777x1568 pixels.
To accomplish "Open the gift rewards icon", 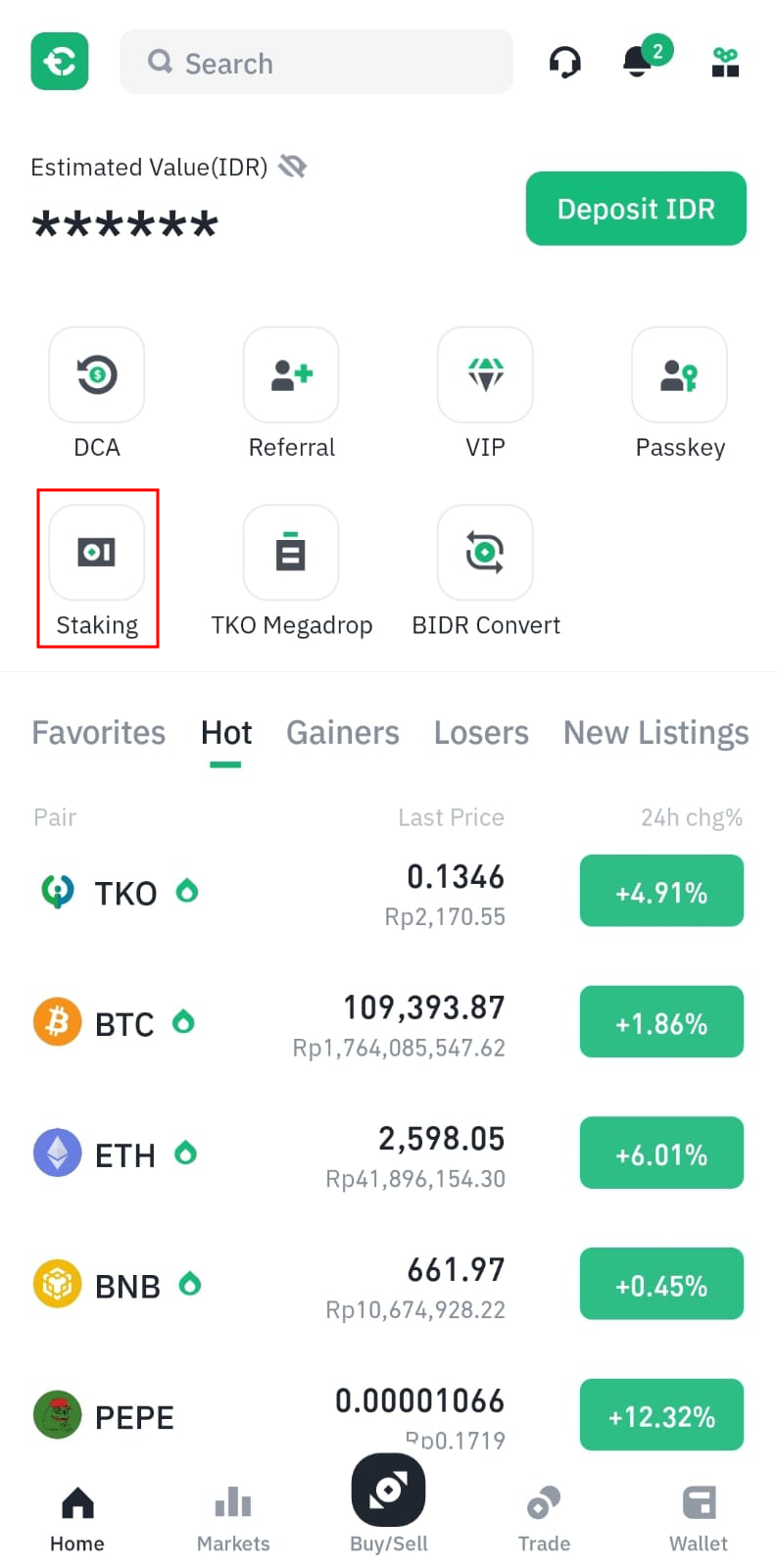I will pos(725,62).
